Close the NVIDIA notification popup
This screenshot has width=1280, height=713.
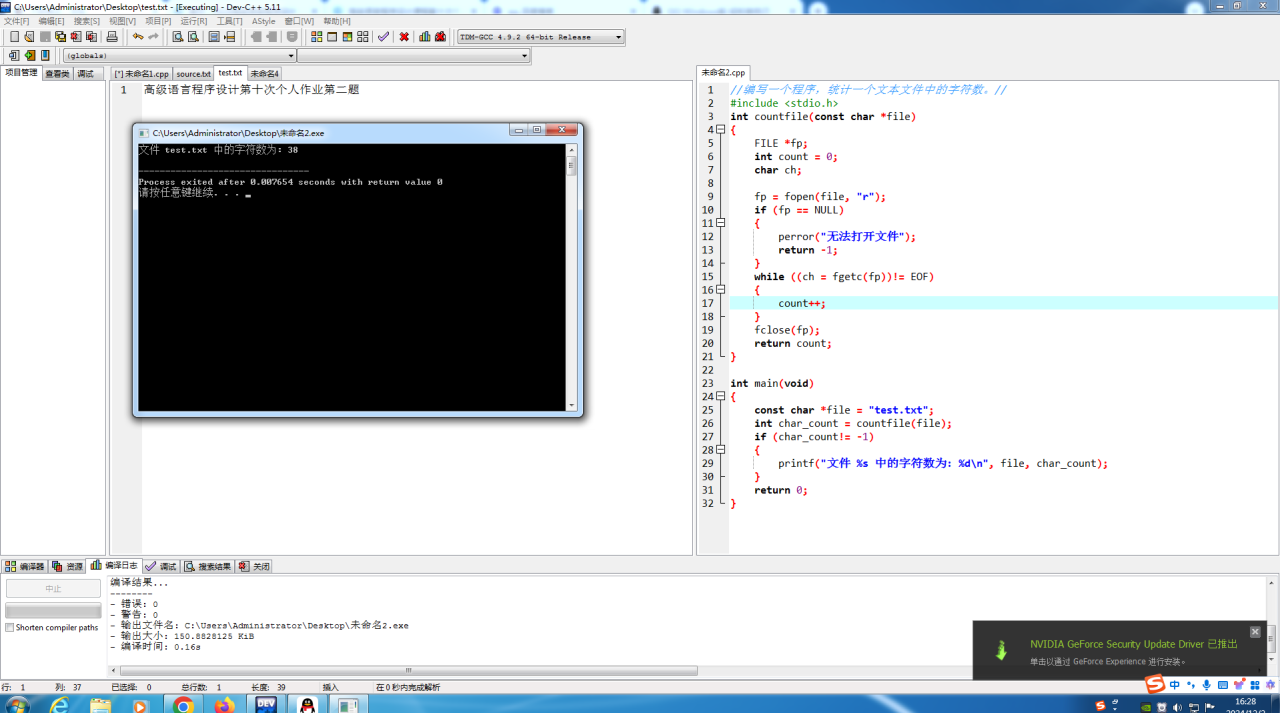coord(1255,632)
